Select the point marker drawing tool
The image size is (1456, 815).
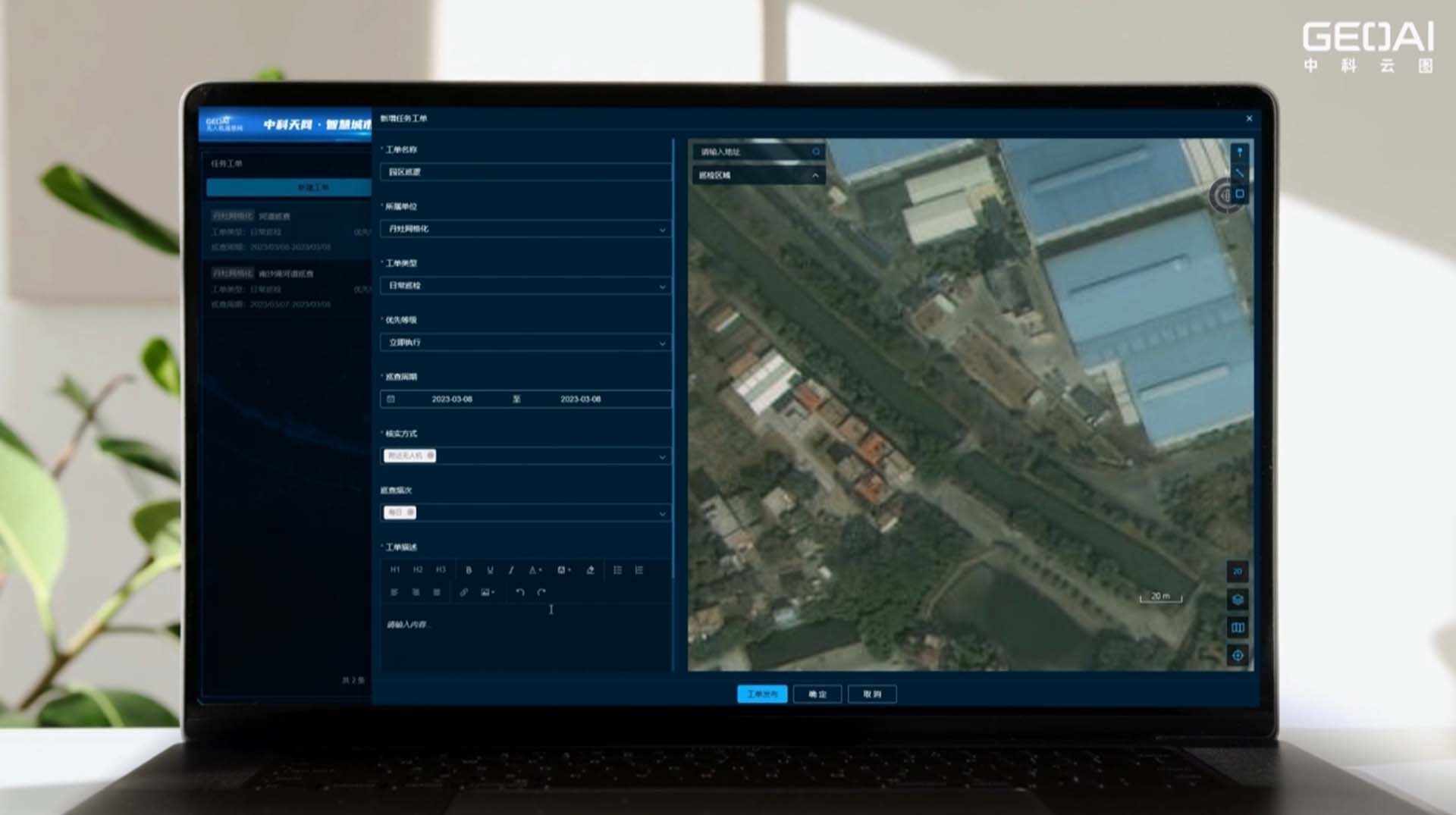[x=1240, y=152]
